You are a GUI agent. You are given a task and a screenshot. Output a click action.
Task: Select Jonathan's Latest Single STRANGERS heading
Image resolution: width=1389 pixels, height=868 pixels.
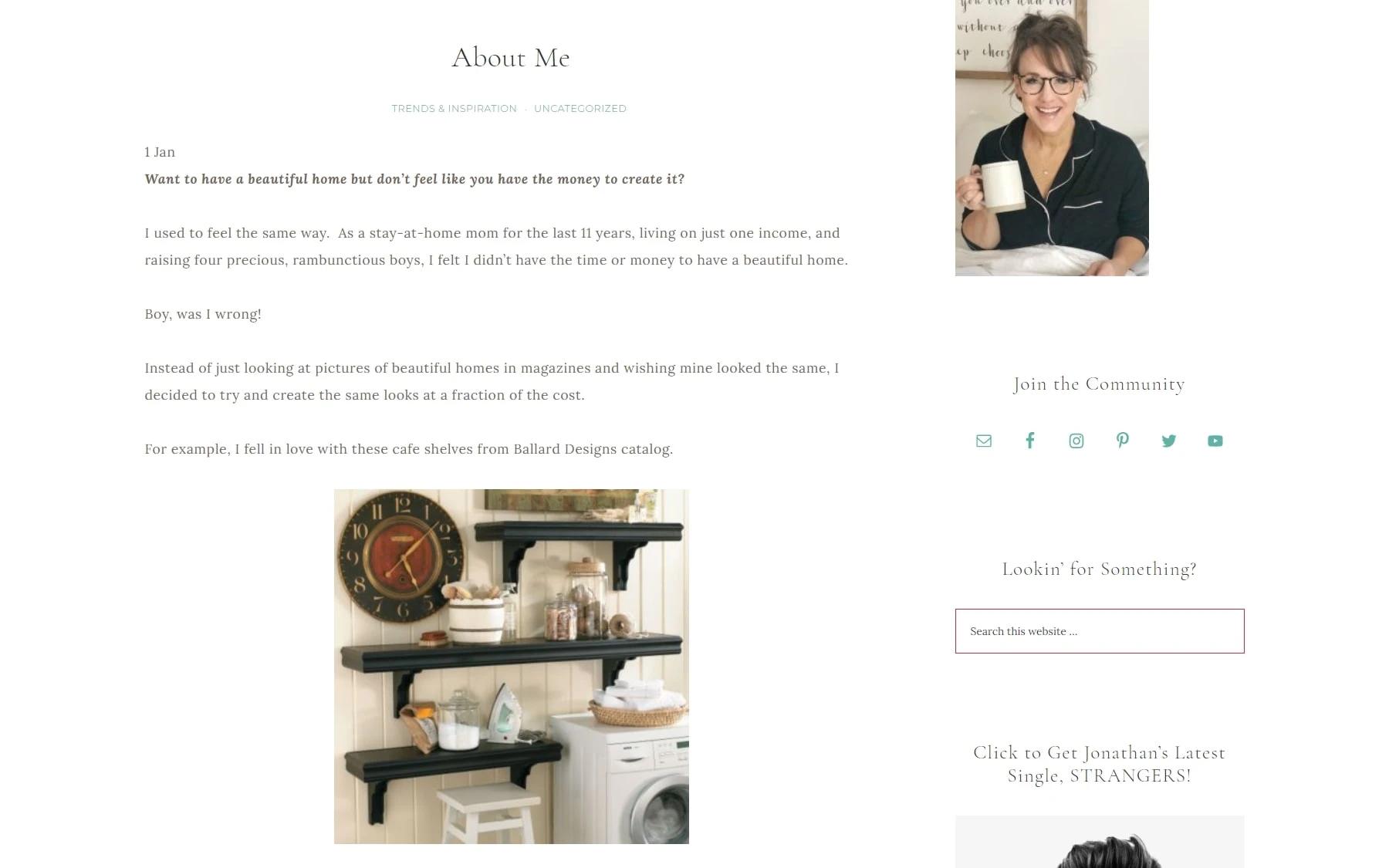(1099, 764)
